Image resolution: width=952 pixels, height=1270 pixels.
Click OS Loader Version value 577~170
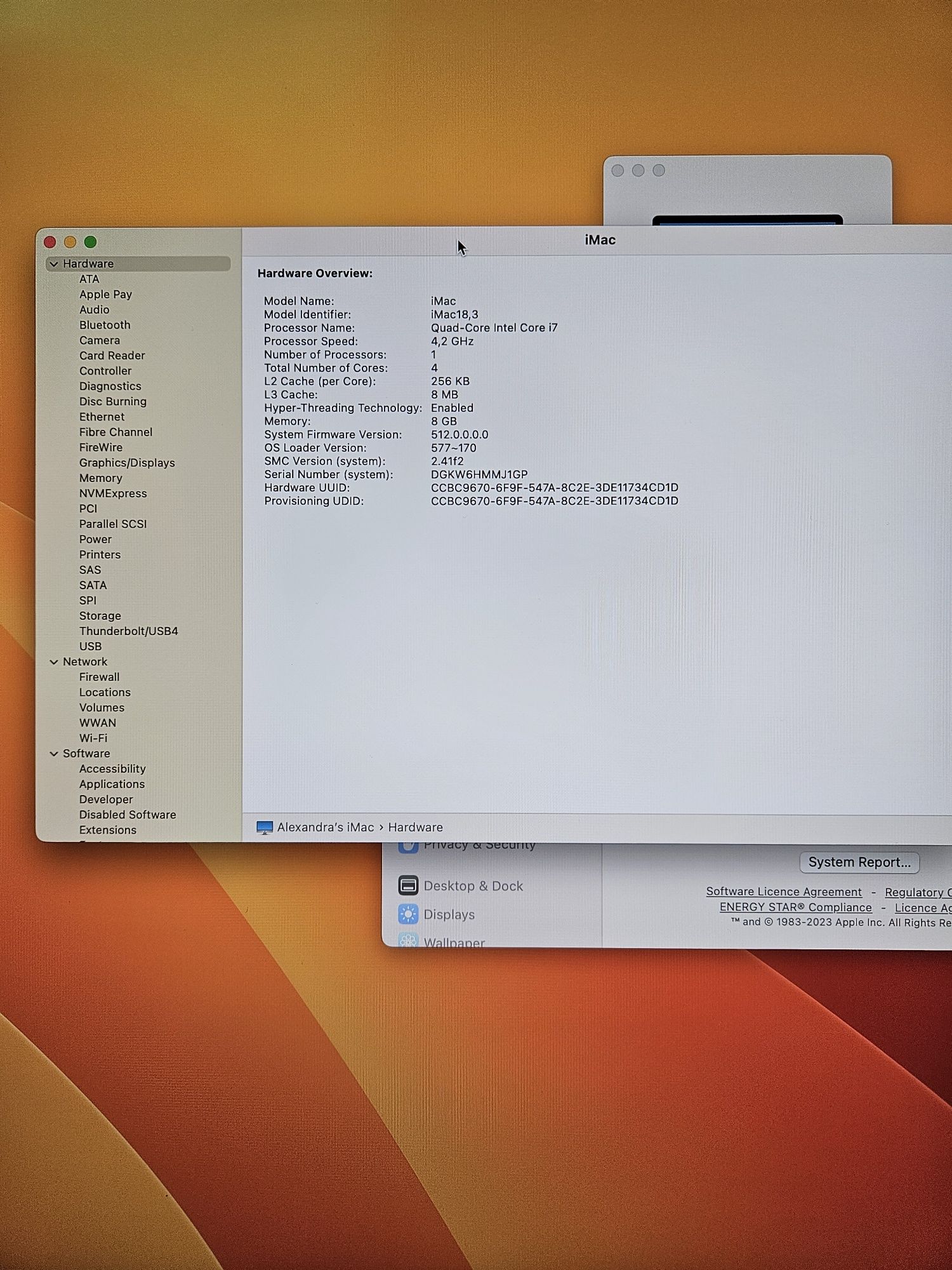[x=453, y=448]
